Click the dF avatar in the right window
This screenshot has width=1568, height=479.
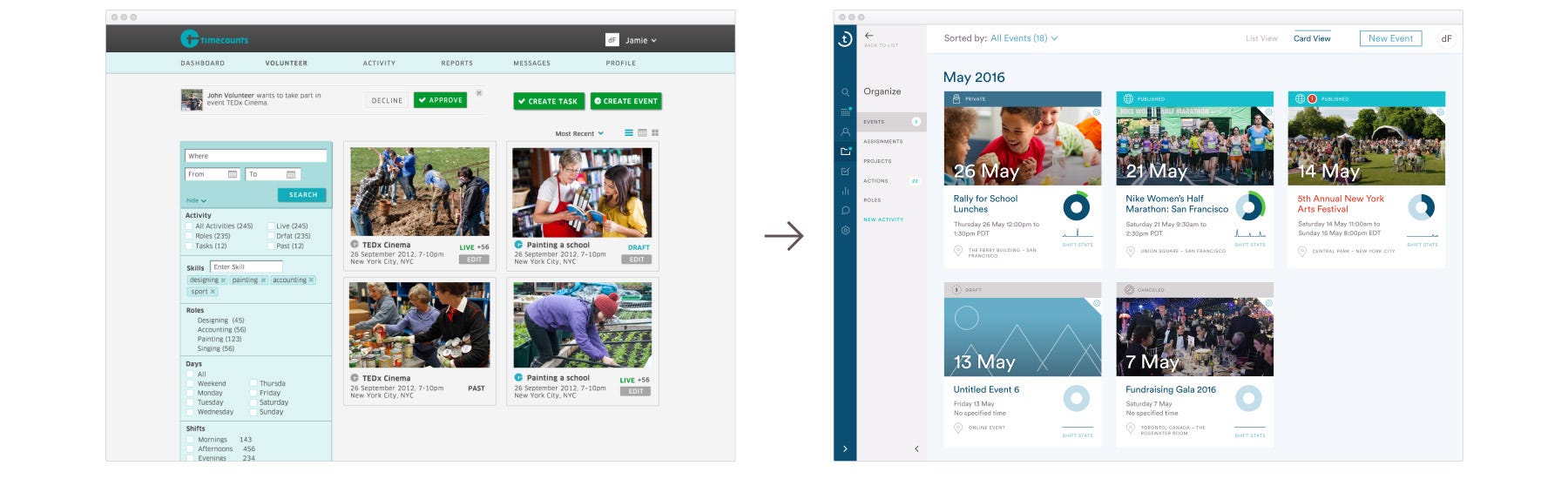[1446, 38]
